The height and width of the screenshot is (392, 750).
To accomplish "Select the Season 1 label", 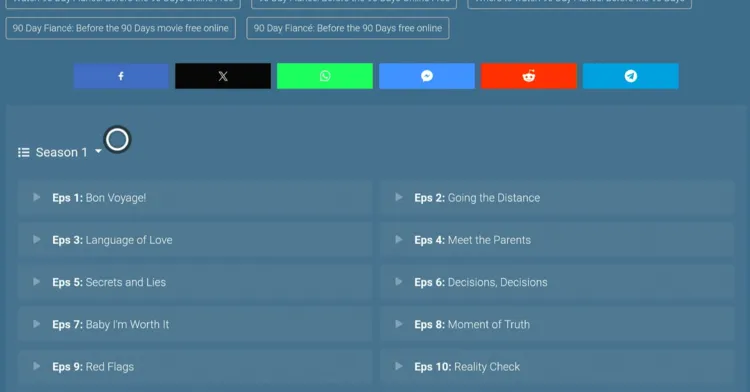I will click(x=62, y=152).
